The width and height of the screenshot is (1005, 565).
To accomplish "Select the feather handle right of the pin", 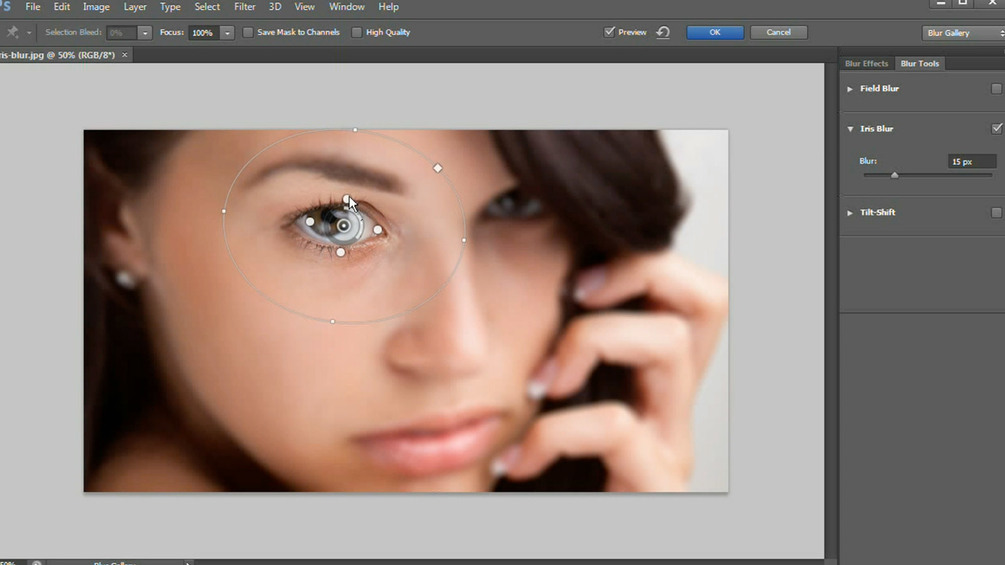I will click(378, 229).
